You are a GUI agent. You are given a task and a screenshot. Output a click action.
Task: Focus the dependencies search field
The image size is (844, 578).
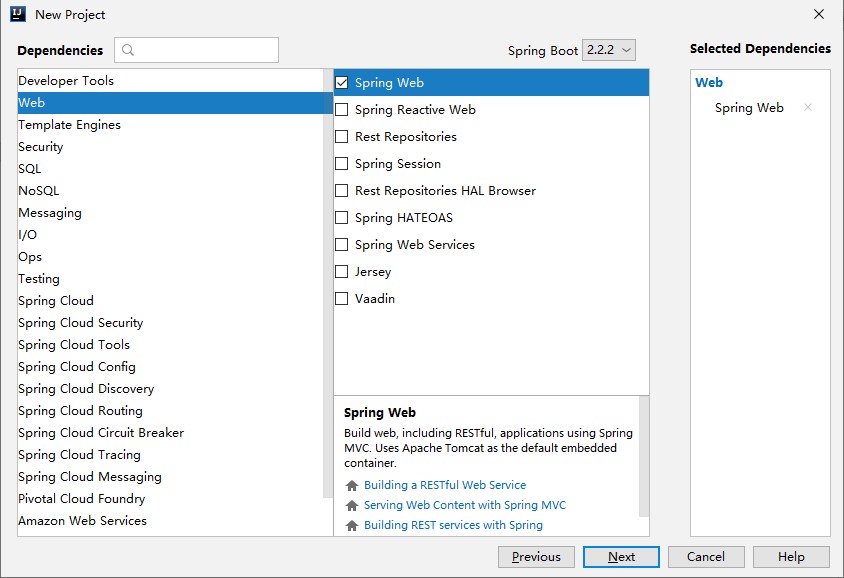196,50
